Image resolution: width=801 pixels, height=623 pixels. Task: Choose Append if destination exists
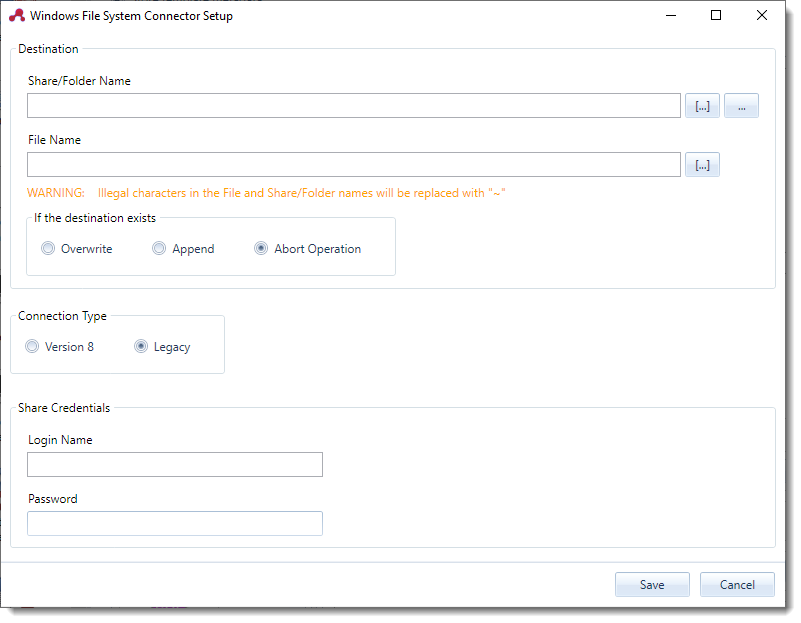coord(159,249)
